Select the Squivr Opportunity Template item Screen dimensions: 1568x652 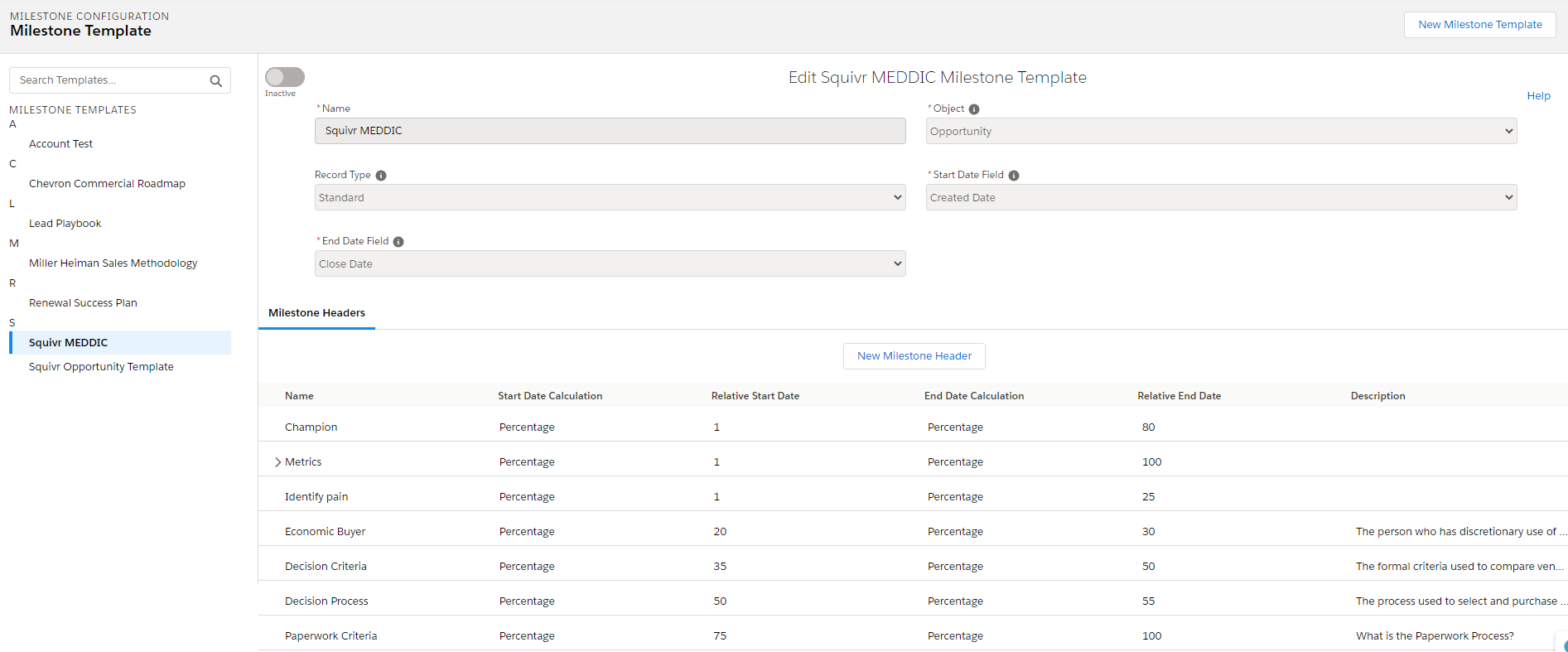pyautogui.click(x=101, y=367)
